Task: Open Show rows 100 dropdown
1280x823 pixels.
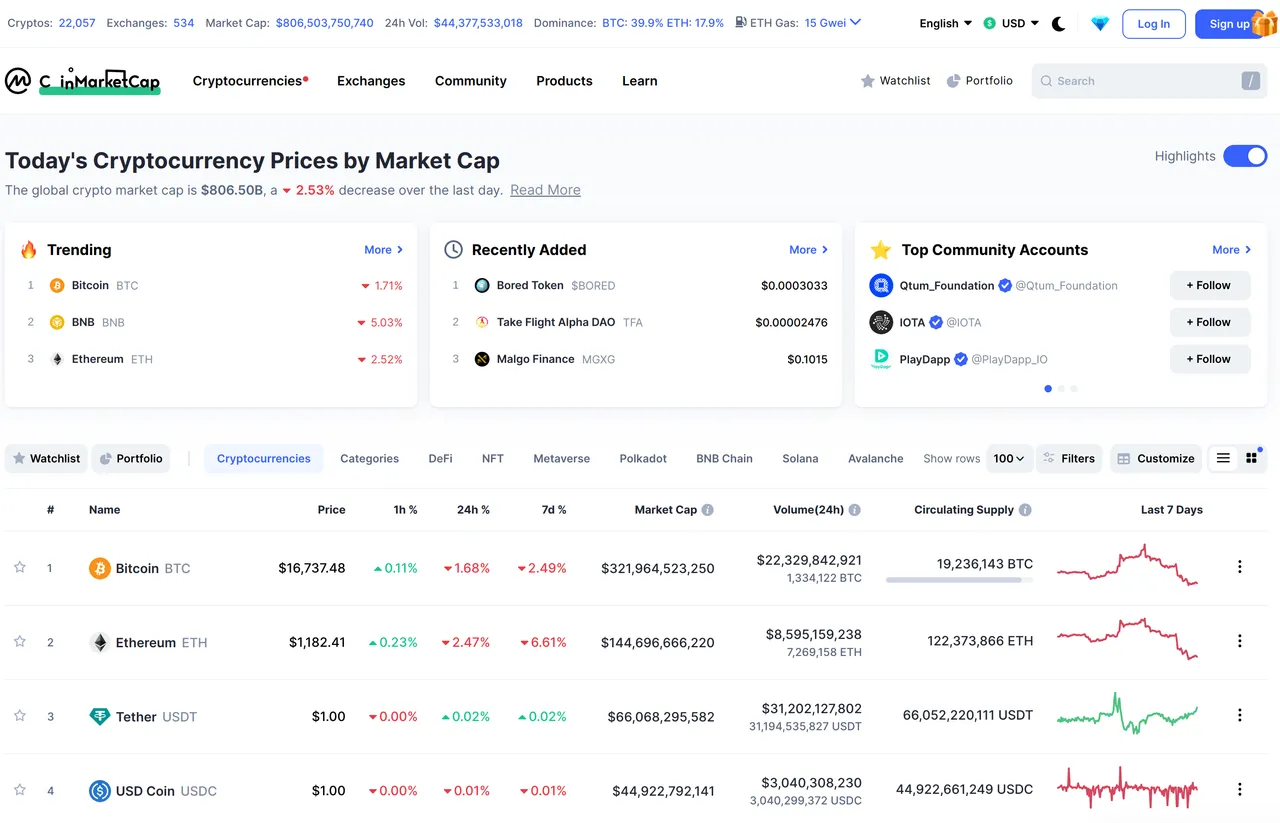Action: pos(1009,458)
